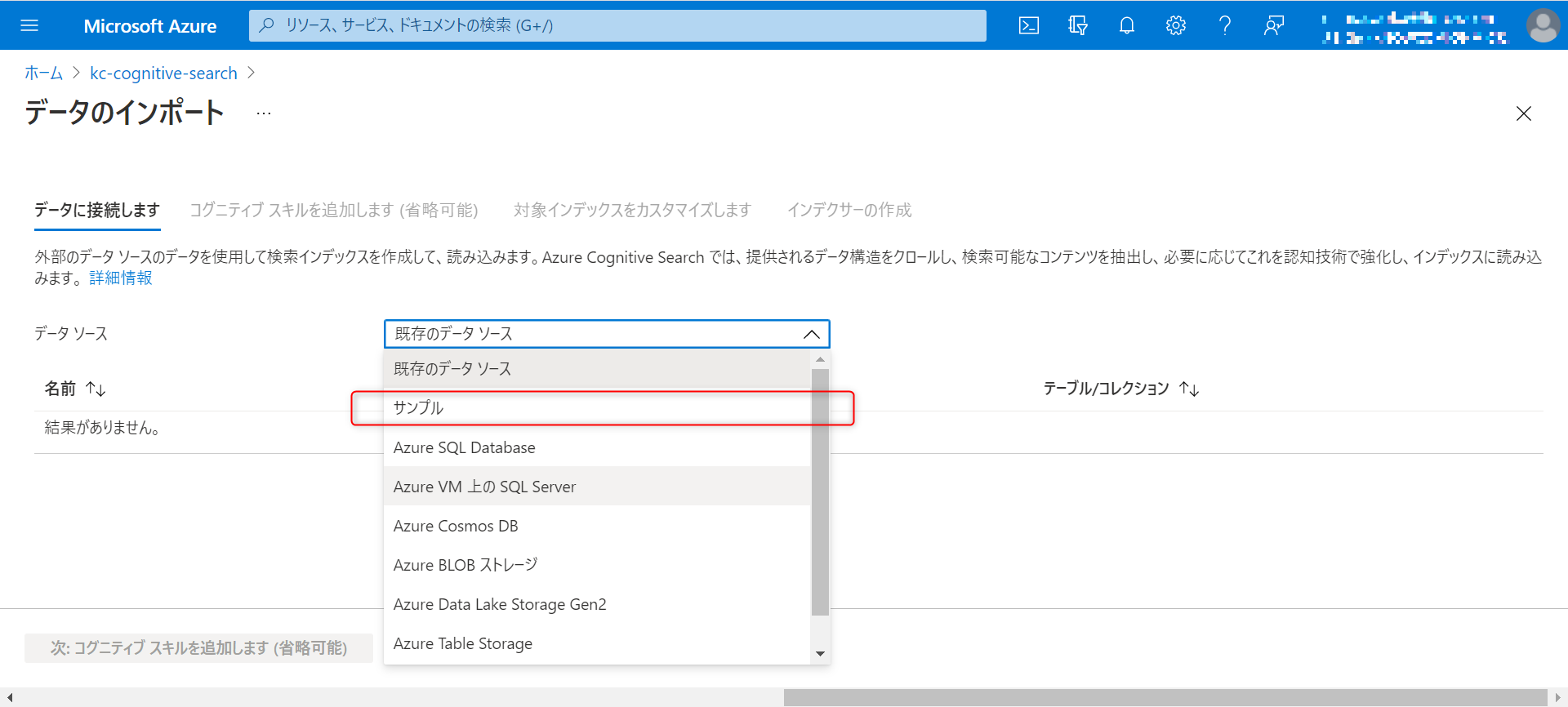
Task: Open the ellipsis menu beside the title
Action: pos(264,113)
